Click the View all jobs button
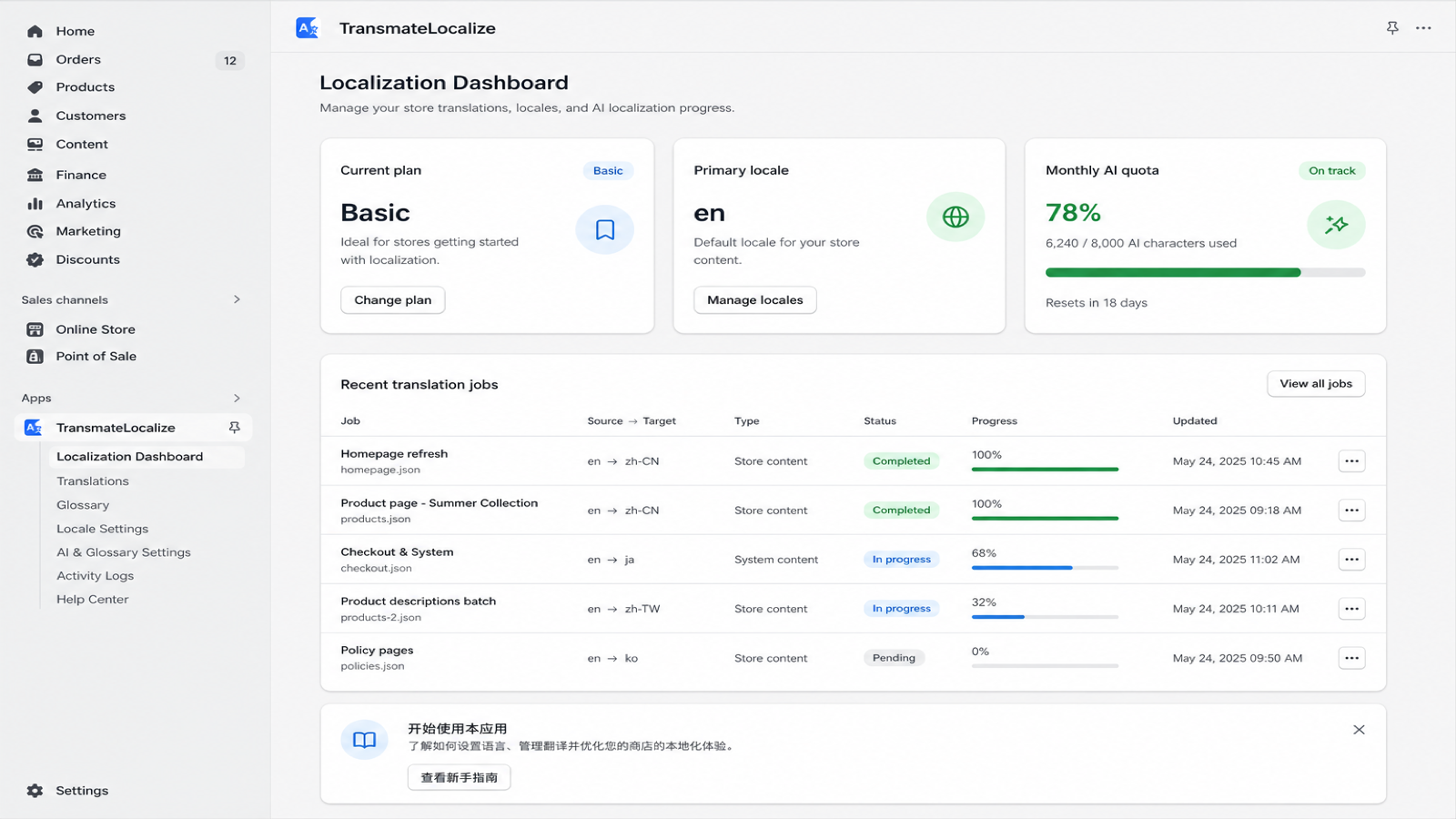The image size is (1456, 819). click(1316, 384)
